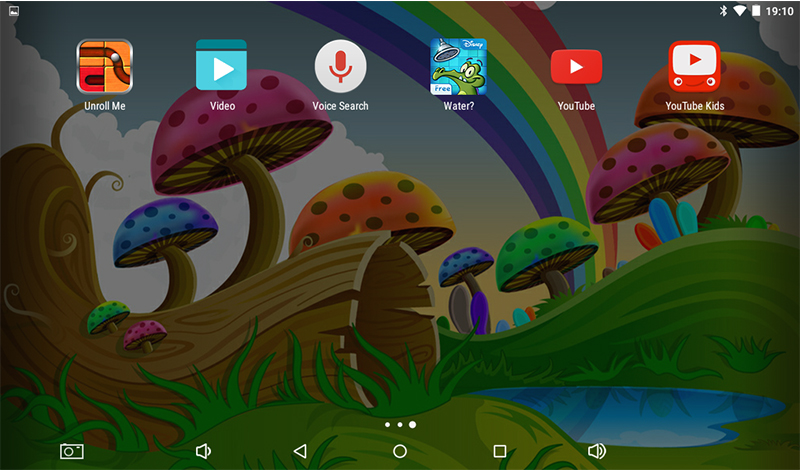
Task: Tap the Wi-Fi signal icon
Action: tap(739, 11)
